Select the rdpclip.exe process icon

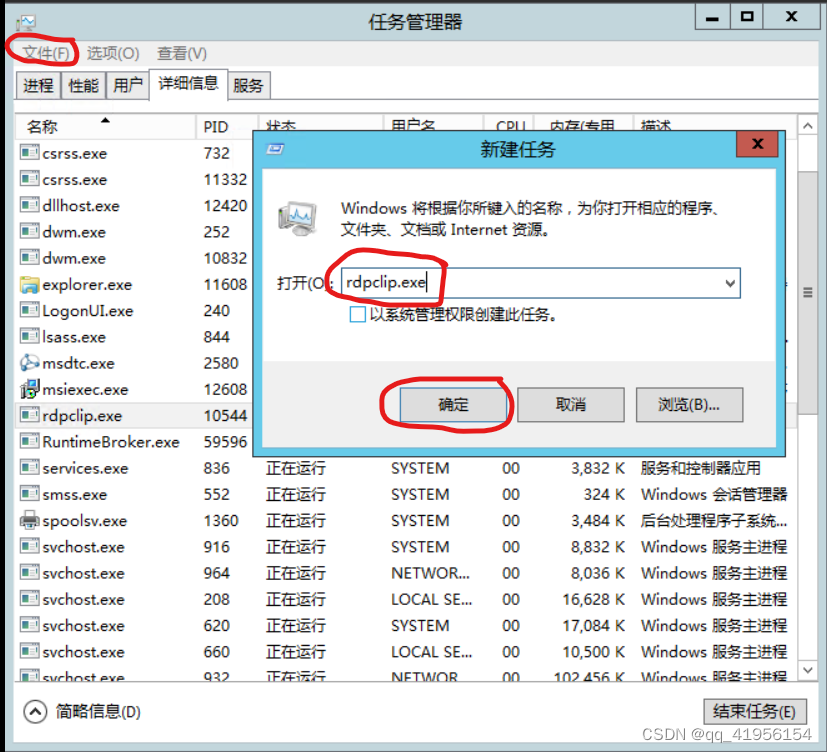30,415
